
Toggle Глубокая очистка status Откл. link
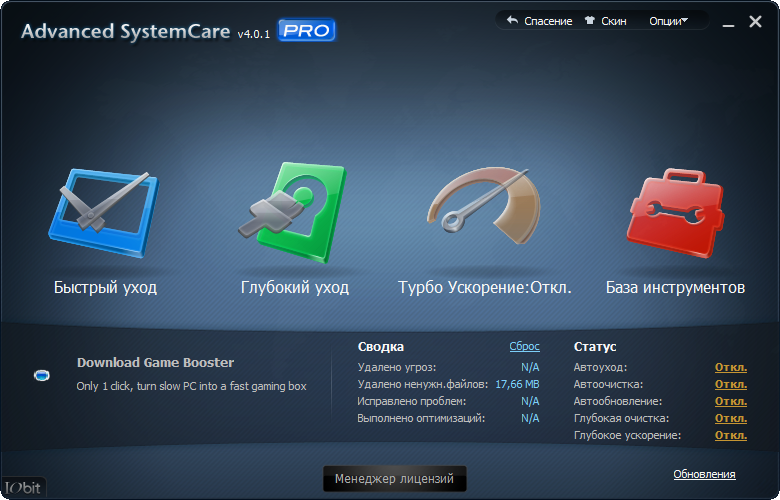[731, 418]
